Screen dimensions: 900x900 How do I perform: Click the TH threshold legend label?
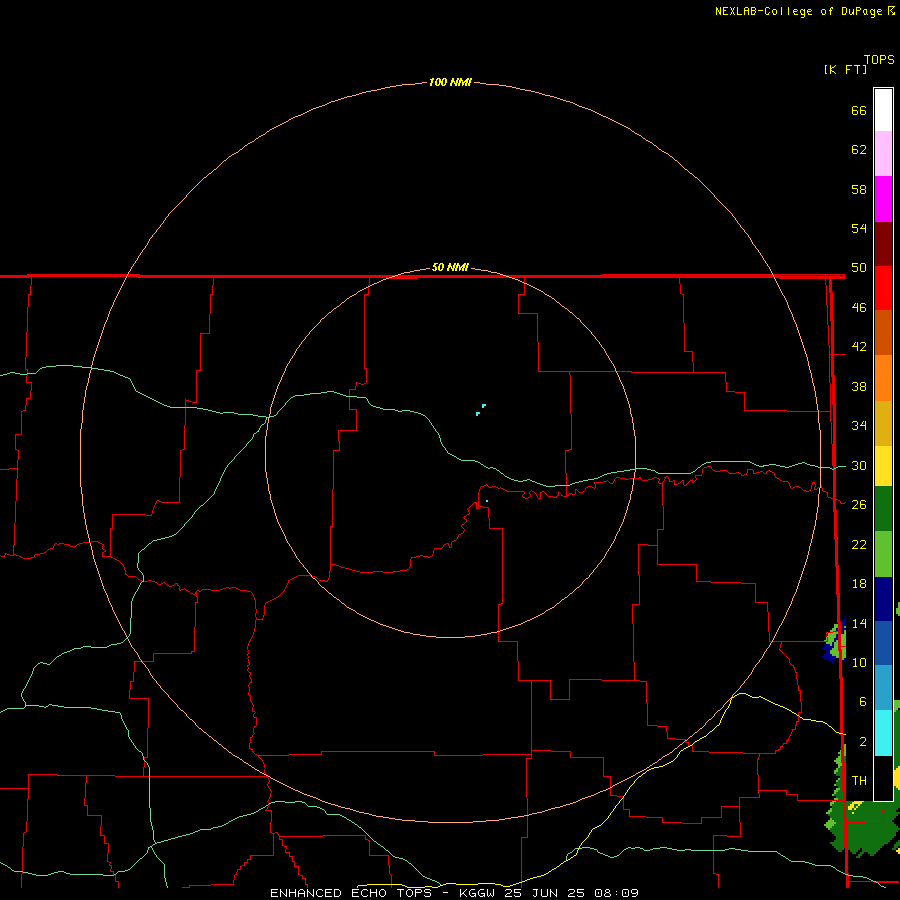pyautogui.click(x=859, y=781)
